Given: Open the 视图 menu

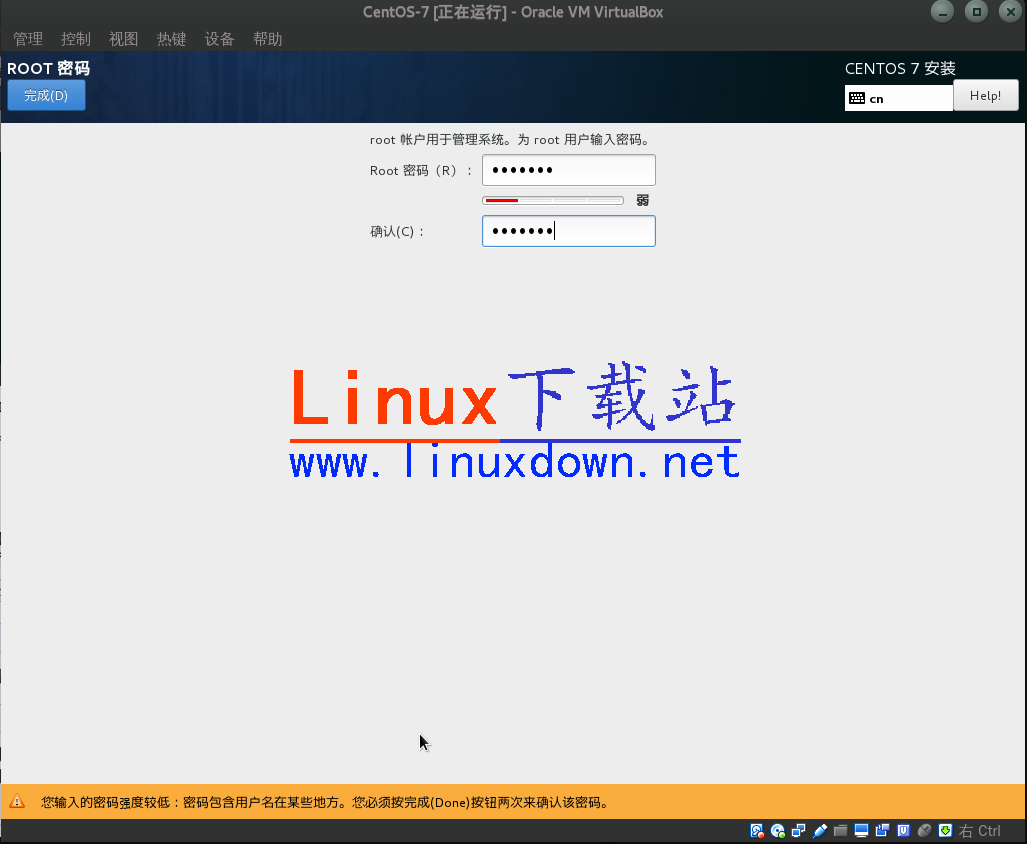Looking at the screenshot, I should coord(124,39).
